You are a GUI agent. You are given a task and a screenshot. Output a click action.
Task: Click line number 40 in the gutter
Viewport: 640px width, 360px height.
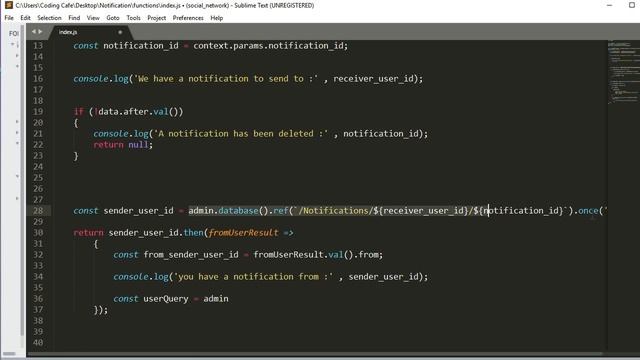[x=38, y=343]
